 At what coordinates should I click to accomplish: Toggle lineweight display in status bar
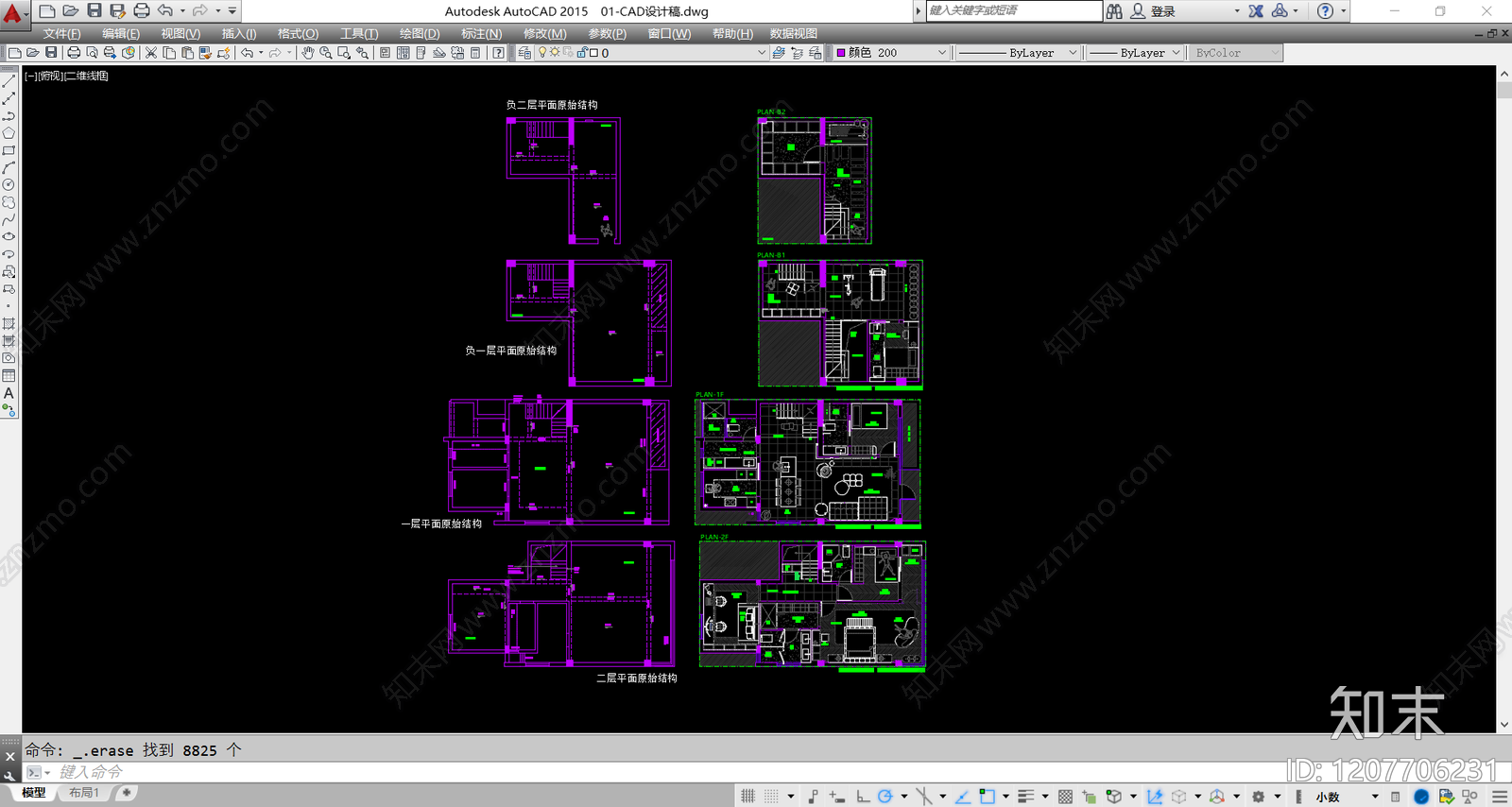[x=1025, y=797]
